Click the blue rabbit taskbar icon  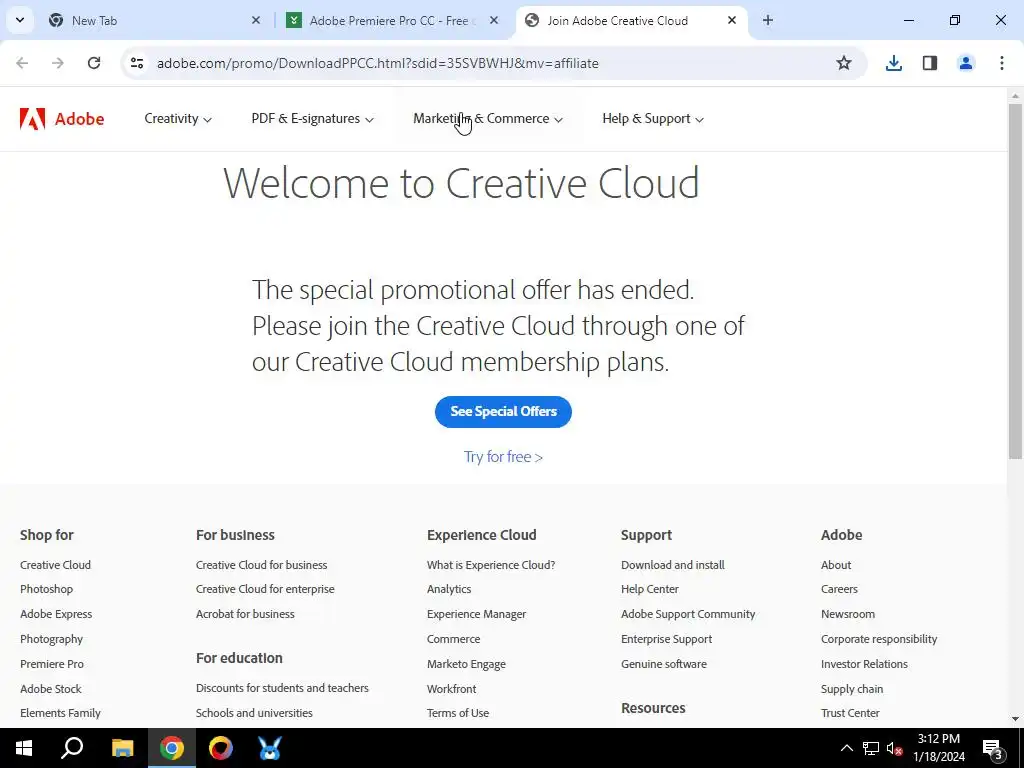(x=270, y=748)
